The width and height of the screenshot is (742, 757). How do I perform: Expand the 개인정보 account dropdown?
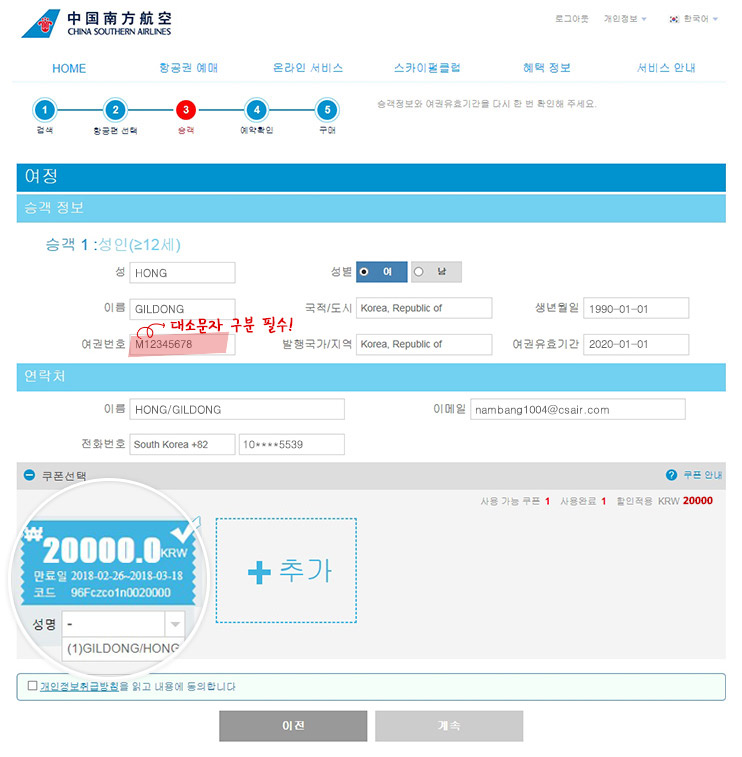coord(625,19)
